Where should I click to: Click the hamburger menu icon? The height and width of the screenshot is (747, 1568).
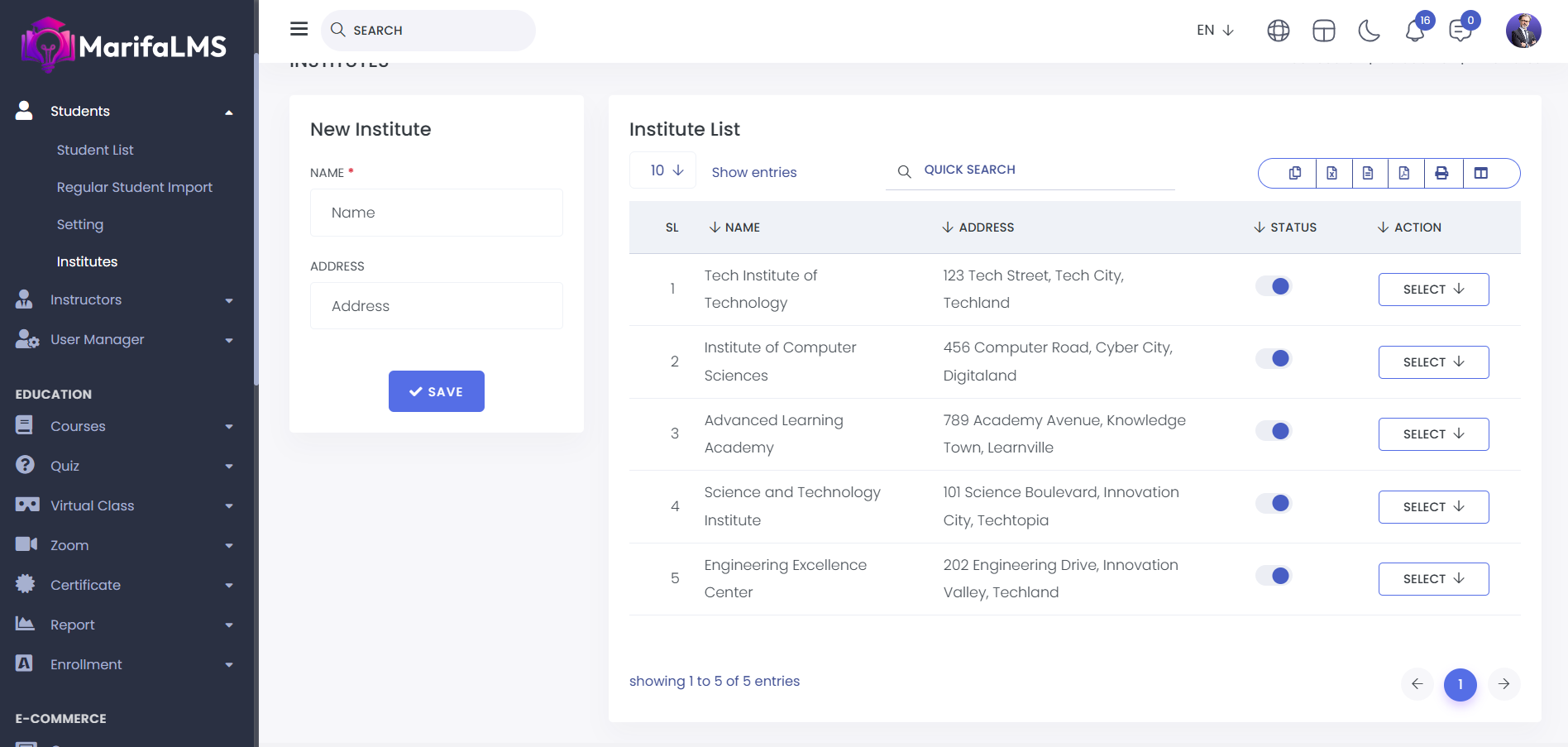(299, 29)
